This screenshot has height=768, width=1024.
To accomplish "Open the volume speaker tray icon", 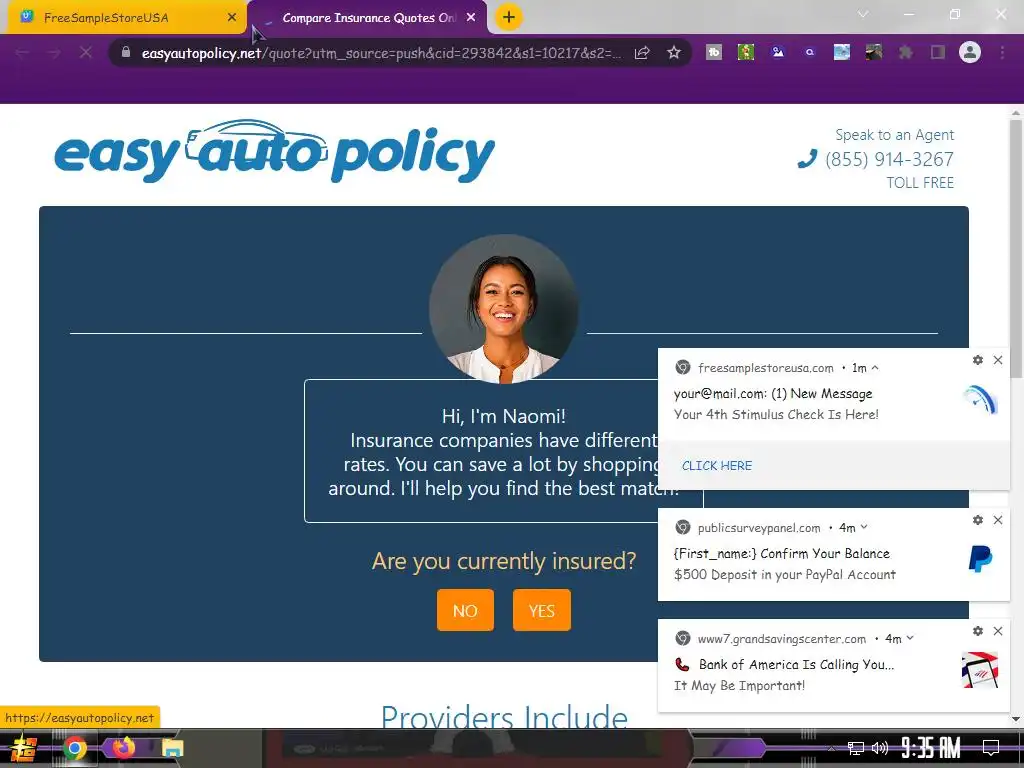I will pos(880,748).
